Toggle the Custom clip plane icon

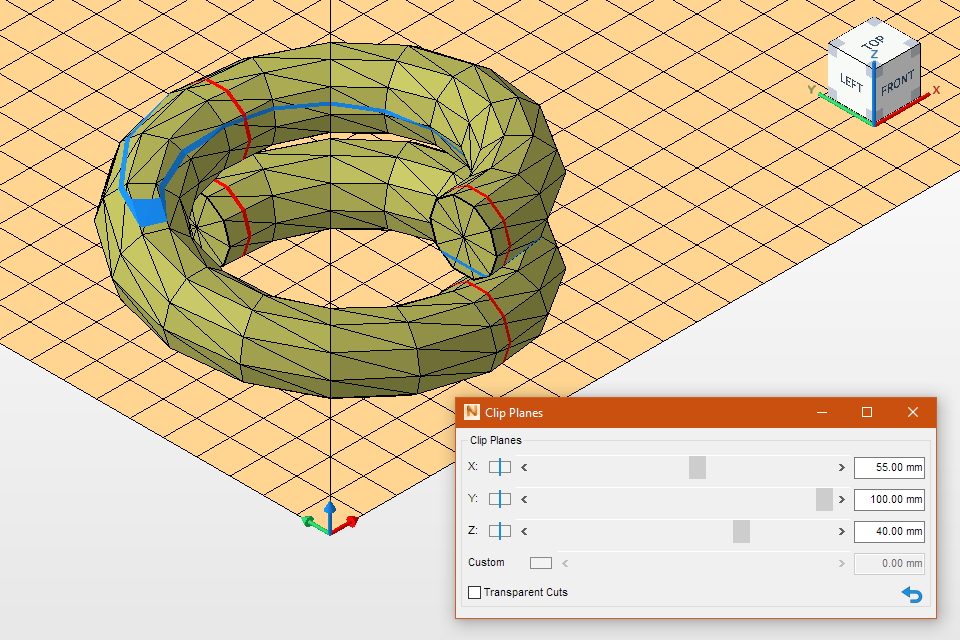[541, 563]
